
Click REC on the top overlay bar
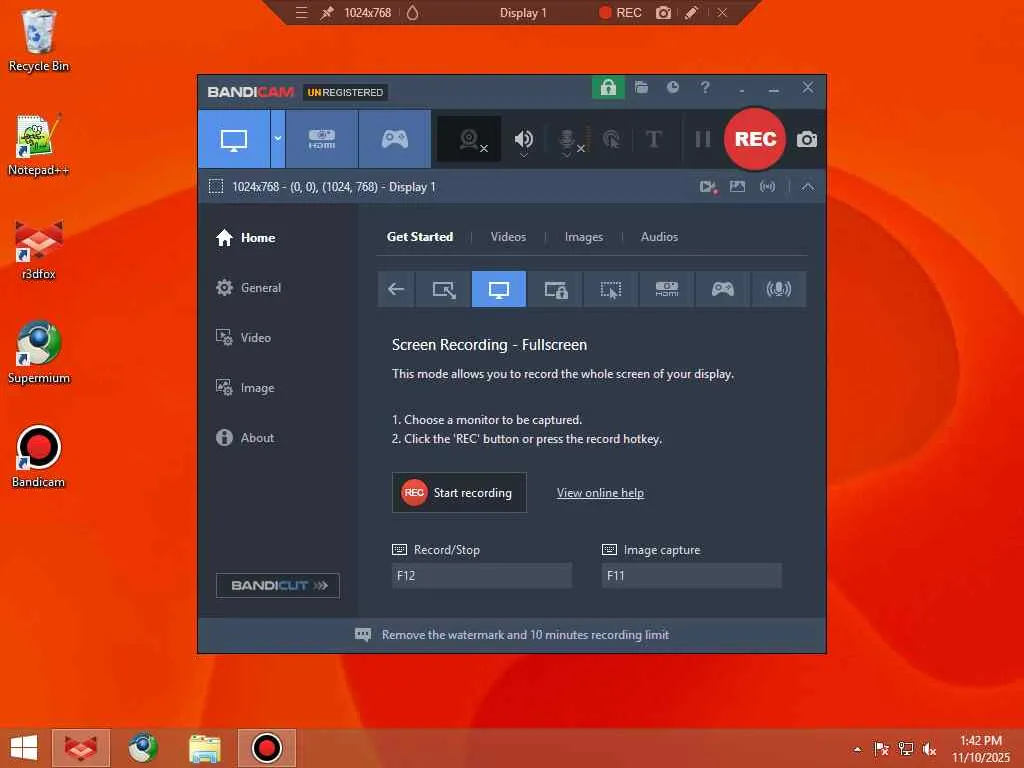click(x=620, y=12)
